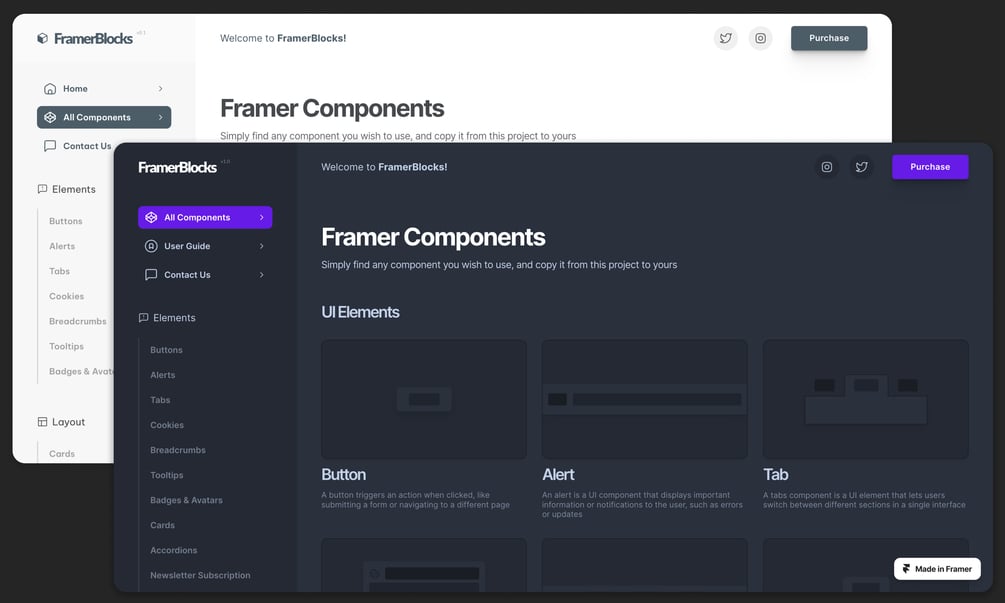This screenshot has height=603, width=1005.
Task: Open the Buttons link in the dark sidebar
Action: click(166, 350)
